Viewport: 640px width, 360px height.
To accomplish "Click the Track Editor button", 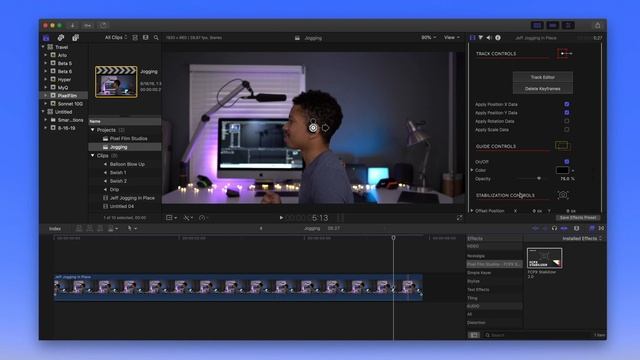I will pos(542,77).
